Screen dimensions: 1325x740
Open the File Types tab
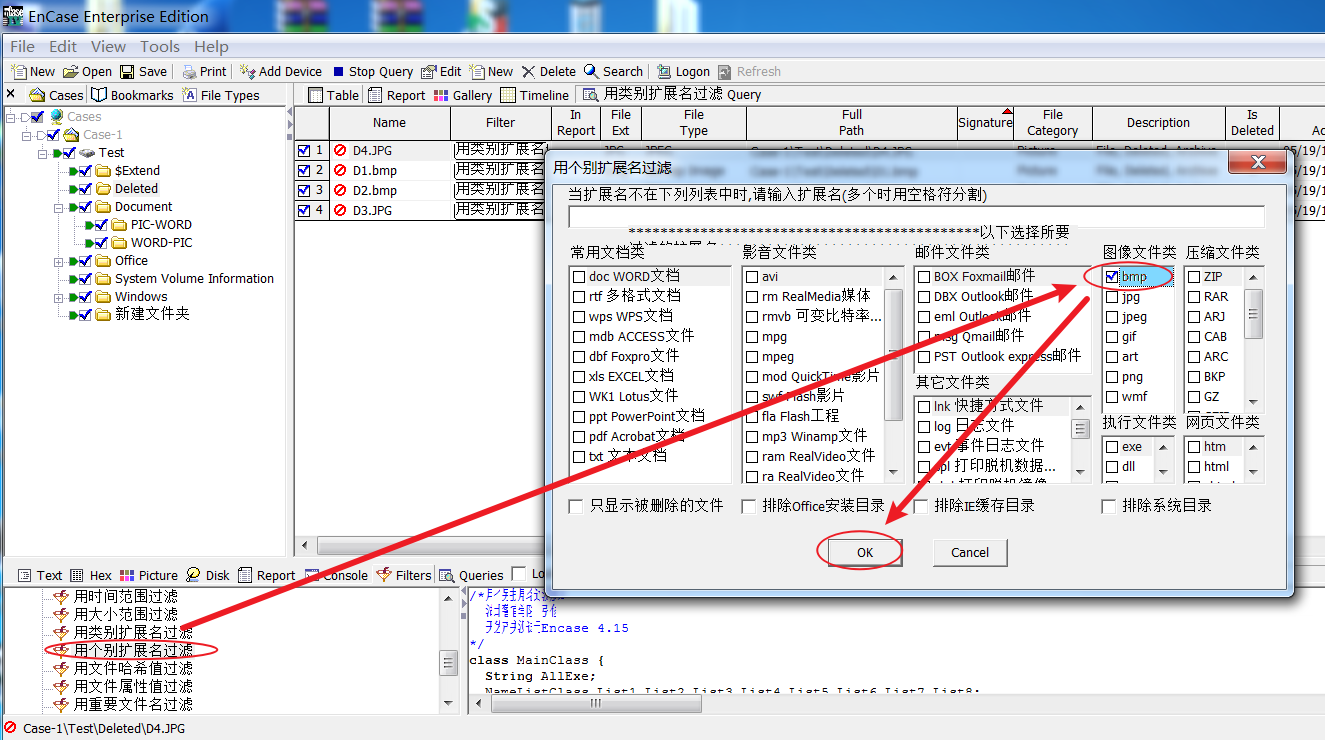[220, 95]
